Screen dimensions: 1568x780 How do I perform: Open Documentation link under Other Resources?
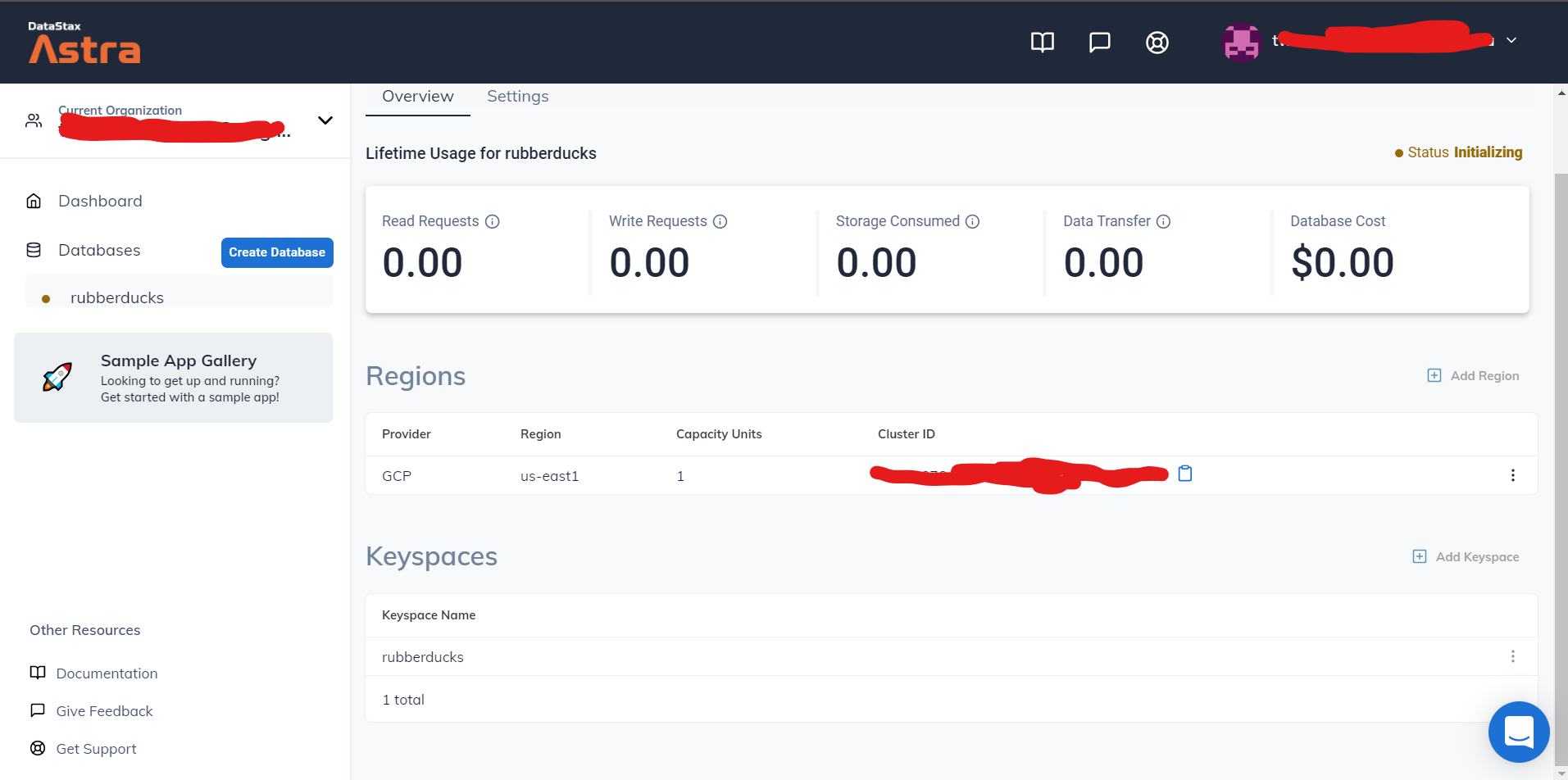point(107,673)
